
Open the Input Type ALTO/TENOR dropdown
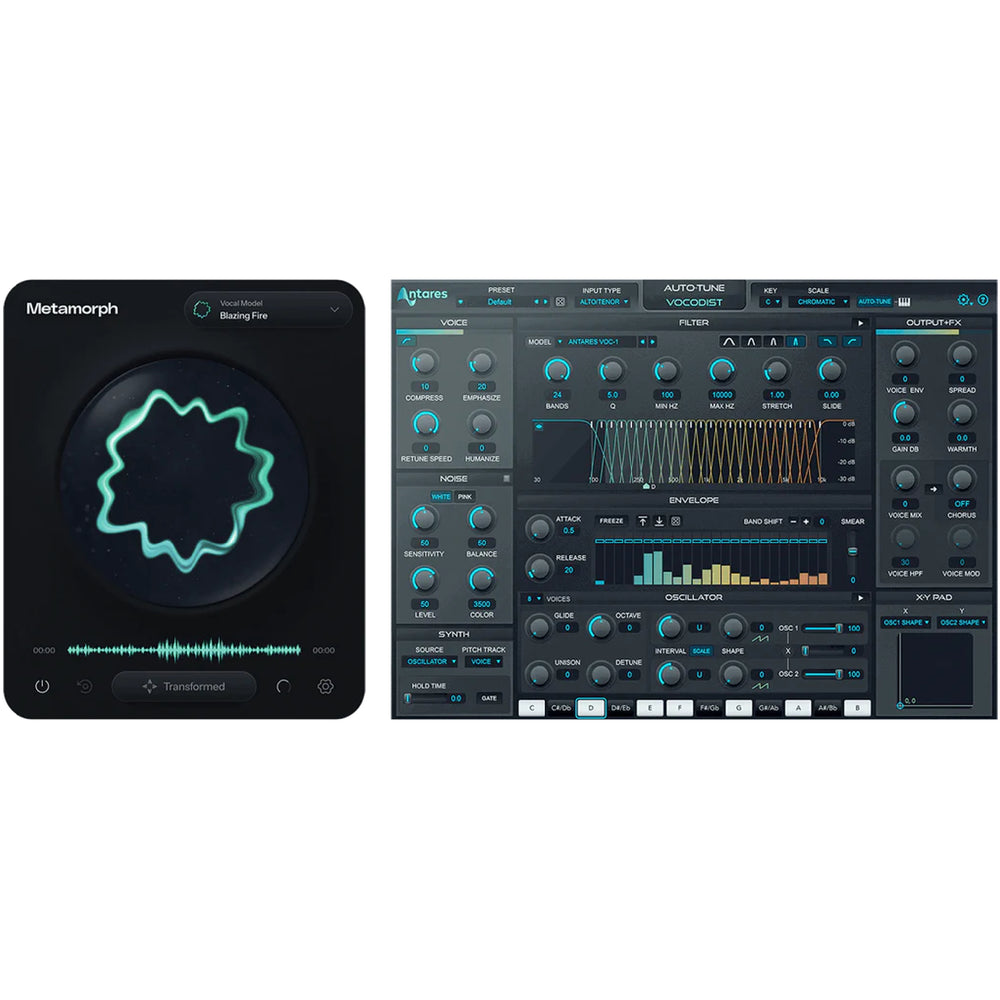pos(605,301)
